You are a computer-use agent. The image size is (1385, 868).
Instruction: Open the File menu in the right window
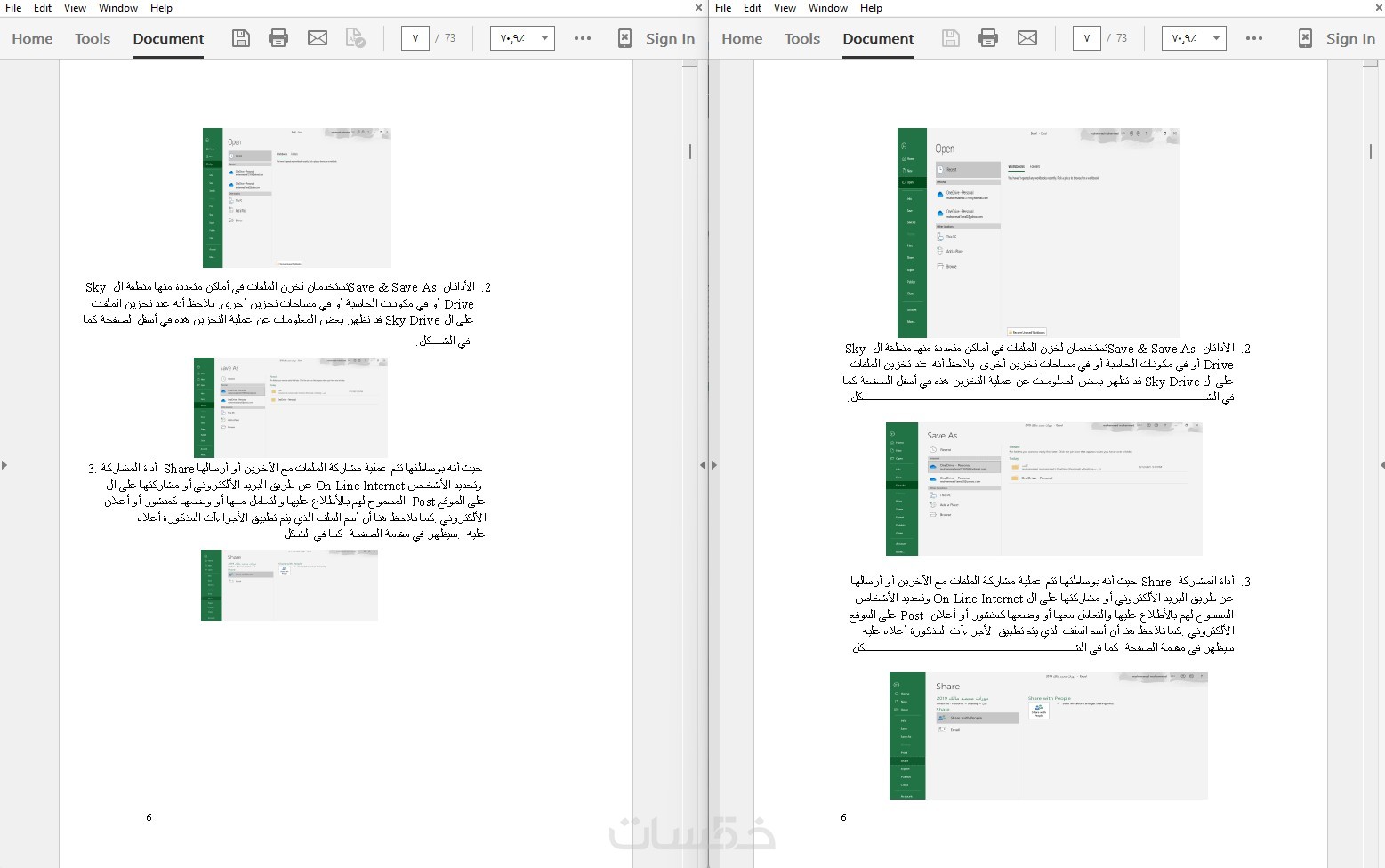pos(723,8)
